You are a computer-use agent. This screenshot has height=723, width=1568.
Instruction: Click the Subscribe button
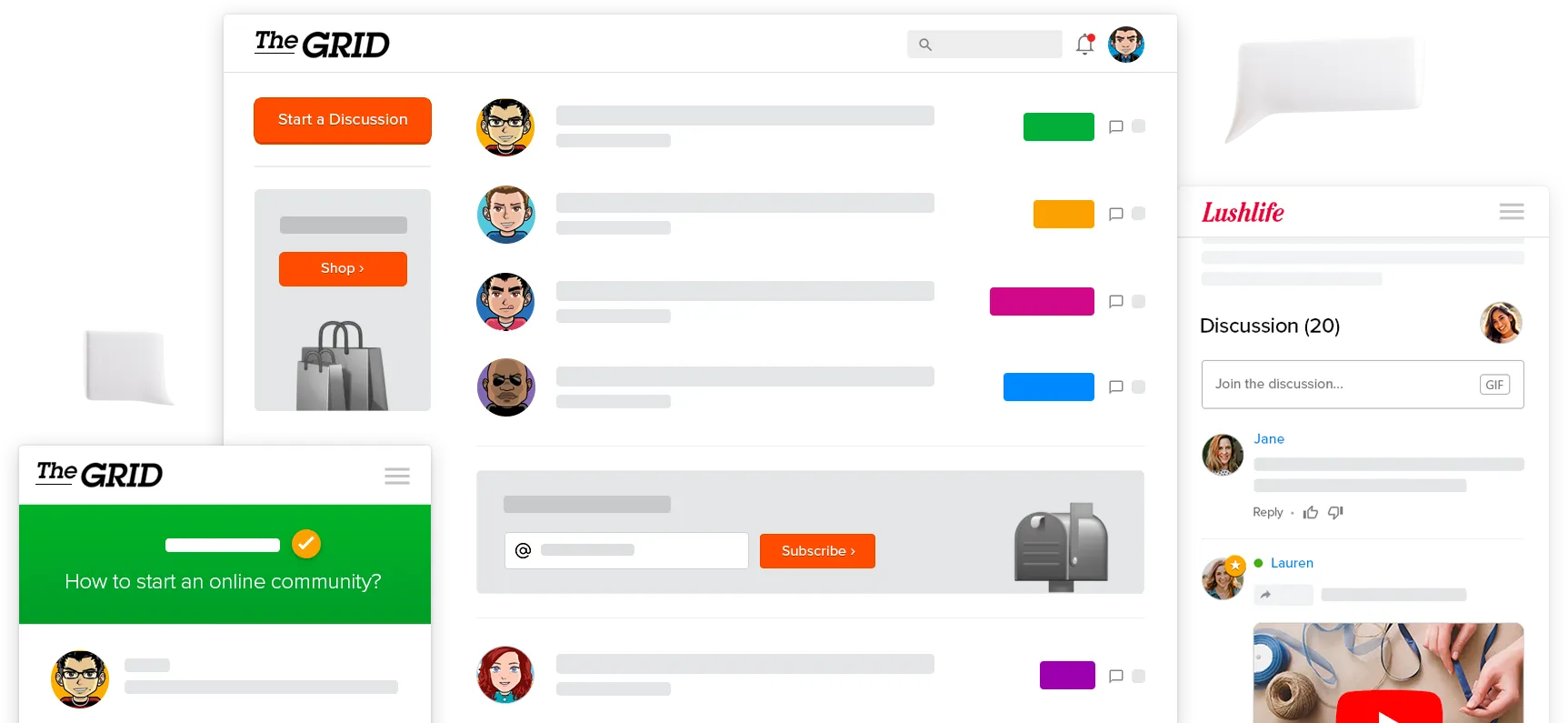(817, 551)
